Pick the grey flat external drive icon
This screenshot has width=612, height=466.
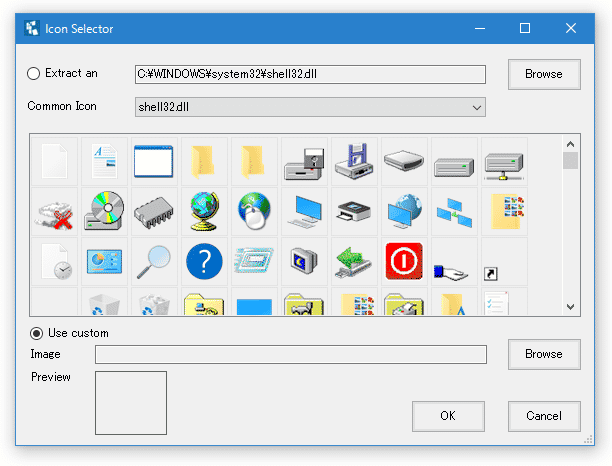pyautogui.click(x=404, y=160)
